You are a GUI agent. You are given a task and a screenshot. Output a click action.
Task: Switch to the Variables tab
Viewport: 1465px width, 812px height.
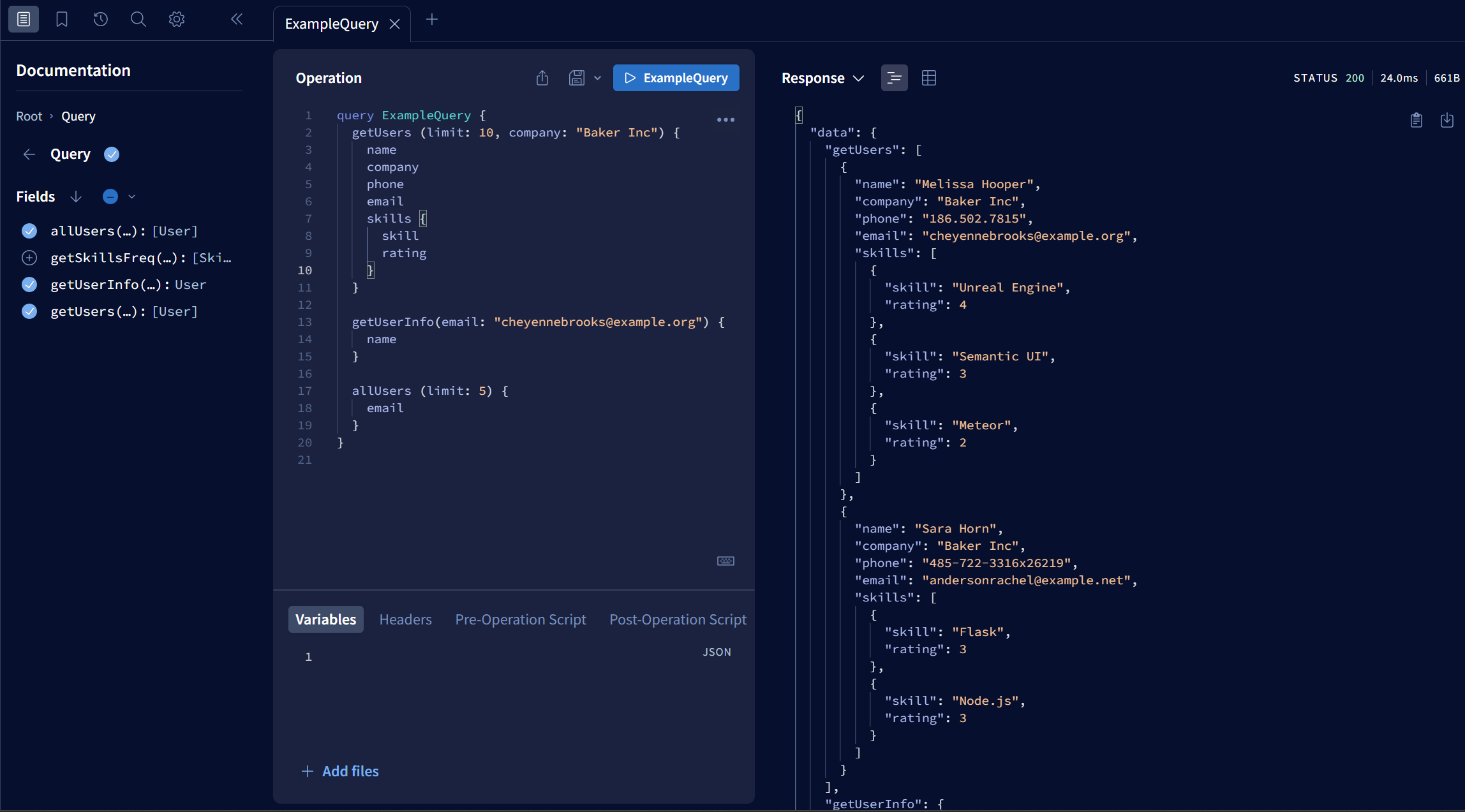(326, 619)
